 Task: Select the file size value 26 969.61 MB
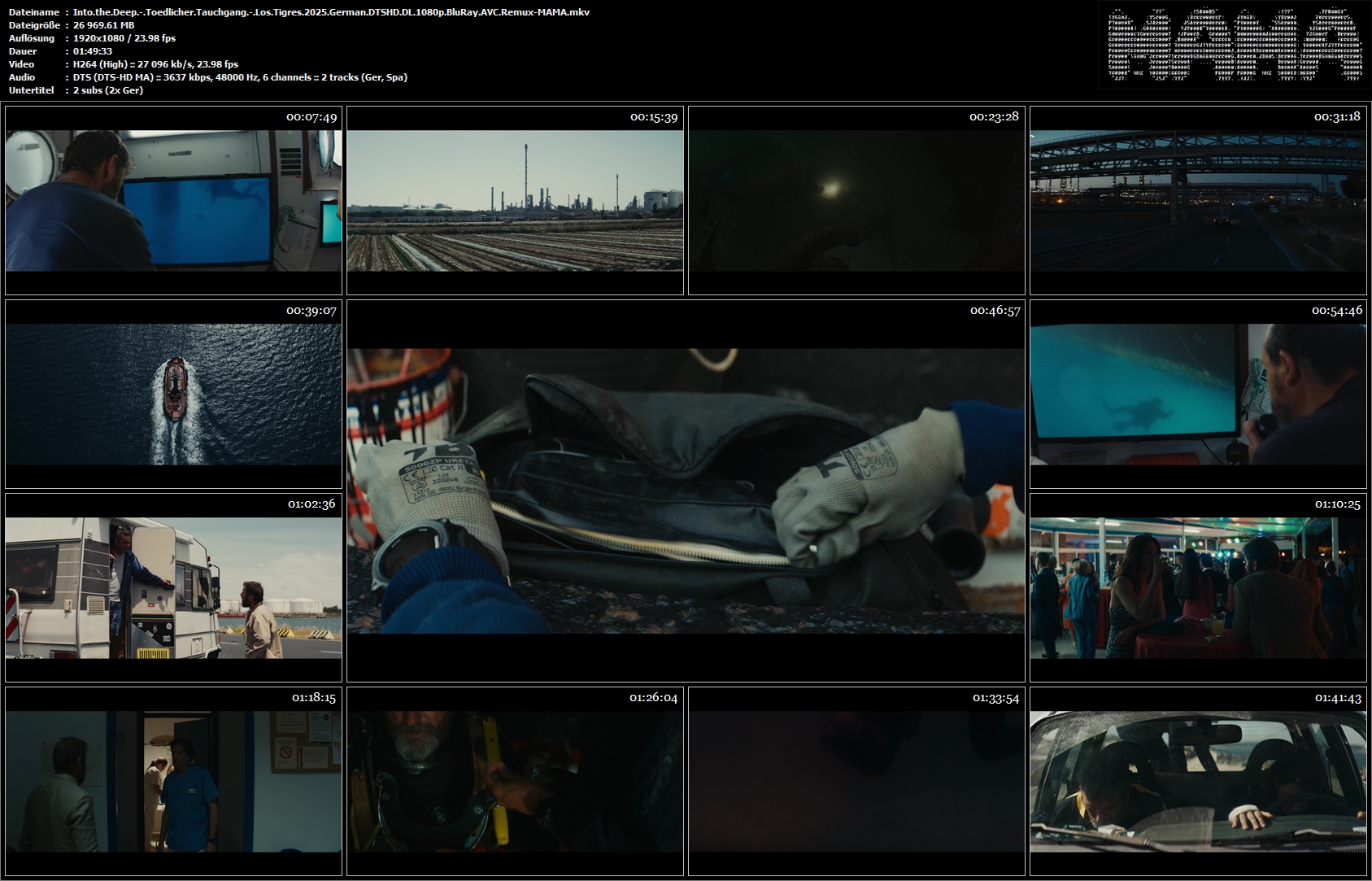click(103, 25)
